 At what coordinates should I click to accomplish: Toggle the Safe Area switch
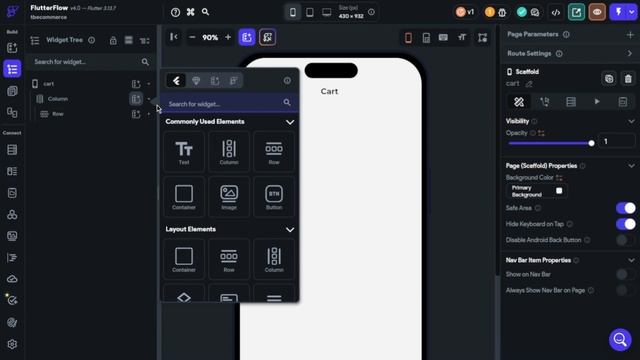point(626,208)
